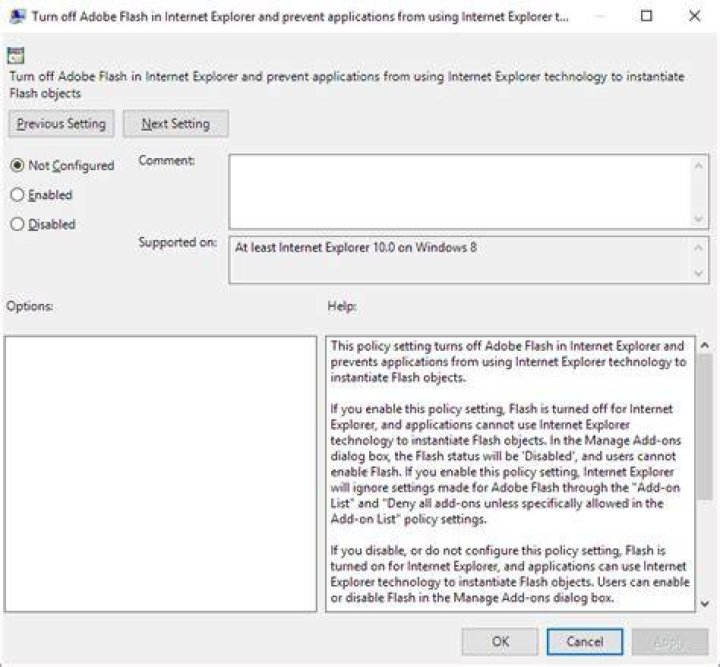Click the Help pane scroll down arrow
The height and width of the screenshot is (667, 720).
705,604
